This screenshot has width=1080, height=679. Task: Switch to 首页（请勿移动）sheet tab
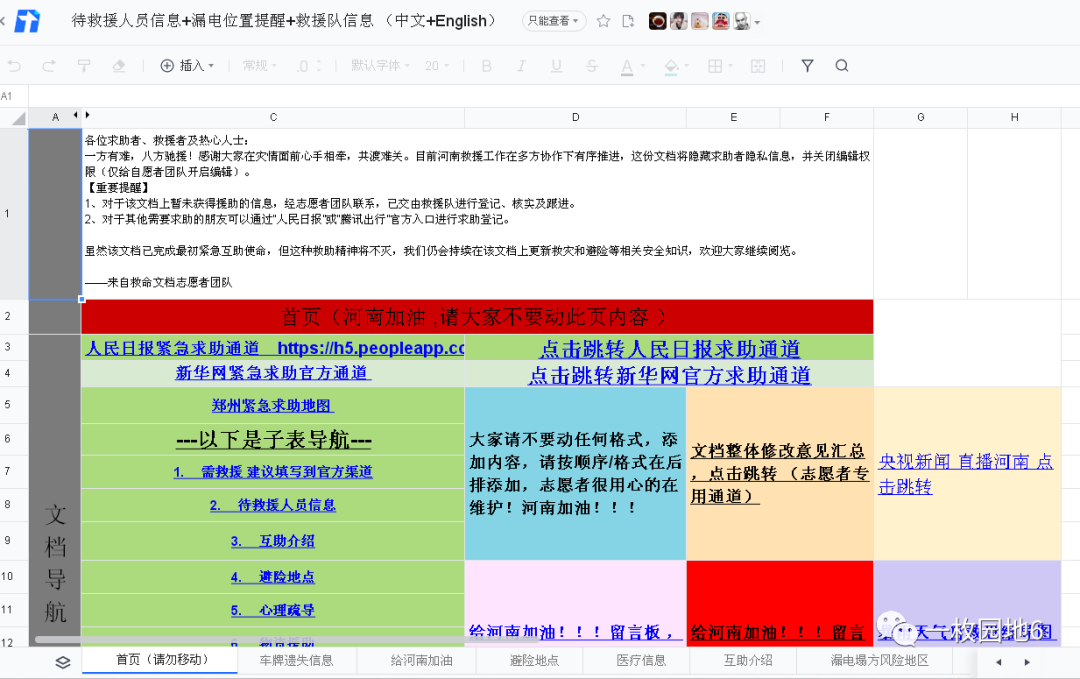coord(160,660)
